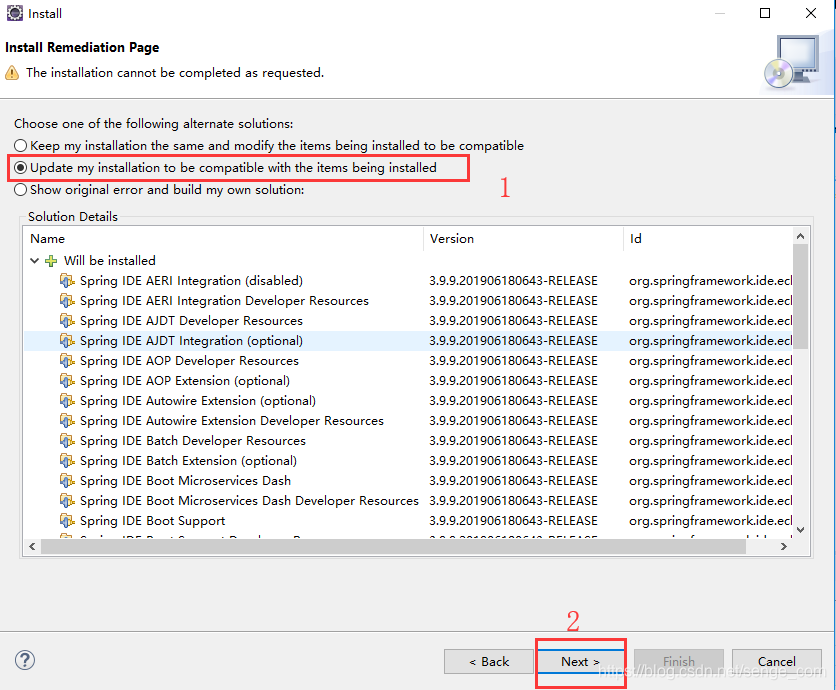Select Keep my installation the same option
Screen dimensions: 836x690
click(269, 146)
